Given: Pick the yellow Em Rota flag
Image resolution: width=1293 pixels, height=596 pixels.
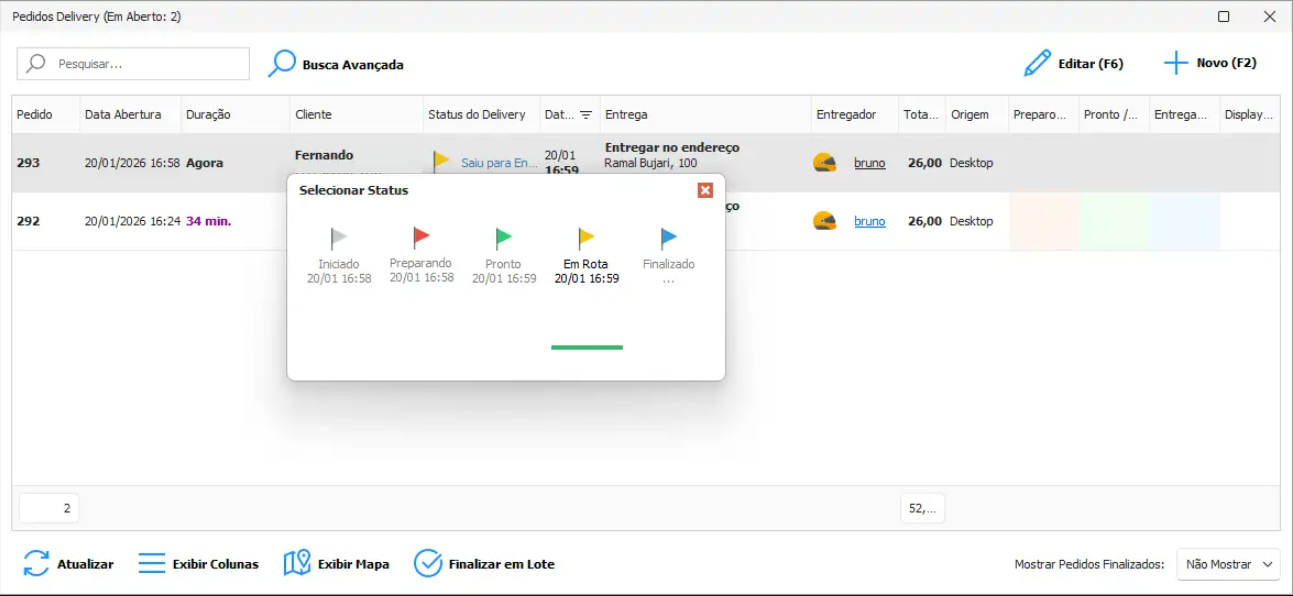Looking at the screenshot, I should click(x=586, y=239).
